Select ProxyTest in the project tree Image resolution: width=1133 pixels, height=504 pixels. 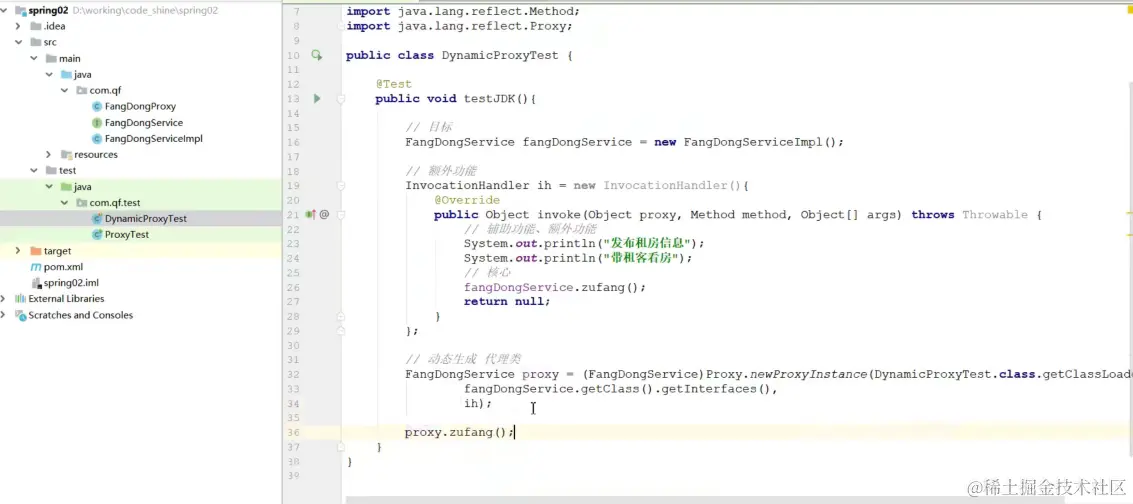[140, 235]
